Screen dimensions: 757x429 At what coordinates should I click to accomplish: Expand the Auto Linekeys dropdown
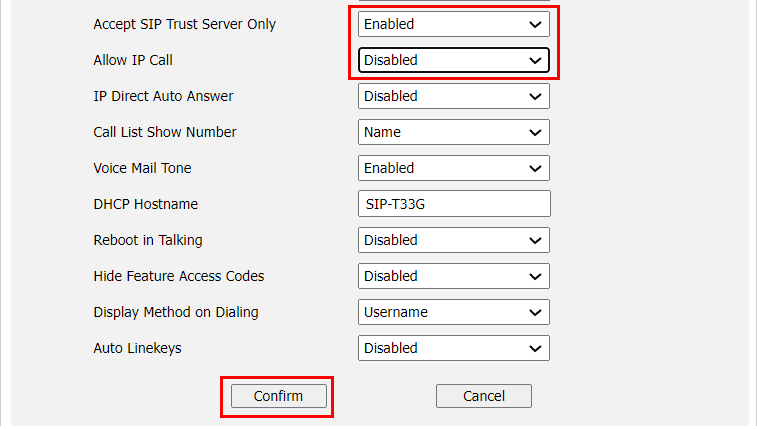[453, 348]
